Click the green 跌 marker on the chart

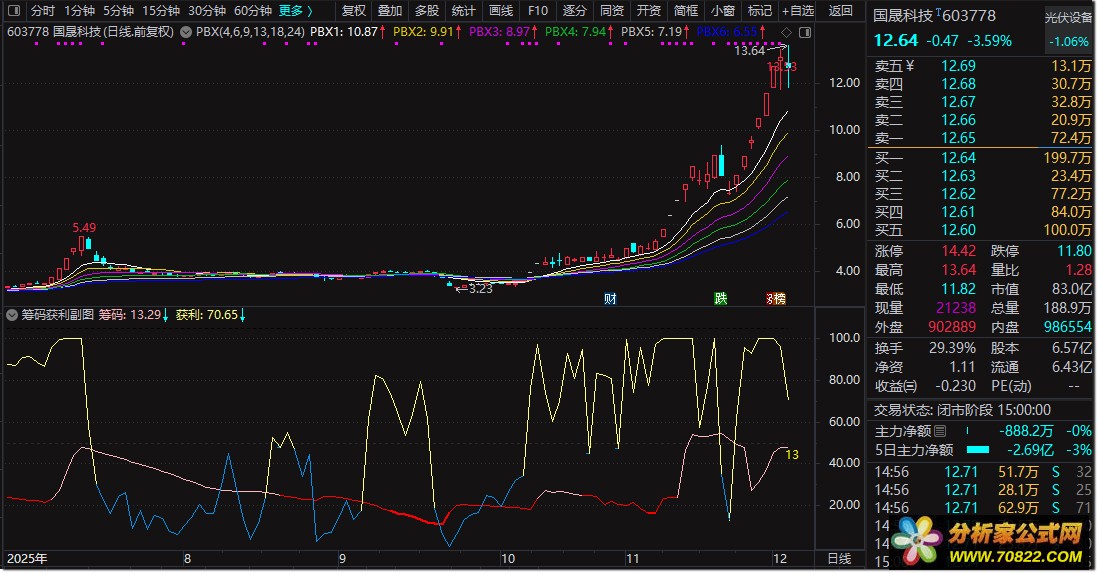720,298
